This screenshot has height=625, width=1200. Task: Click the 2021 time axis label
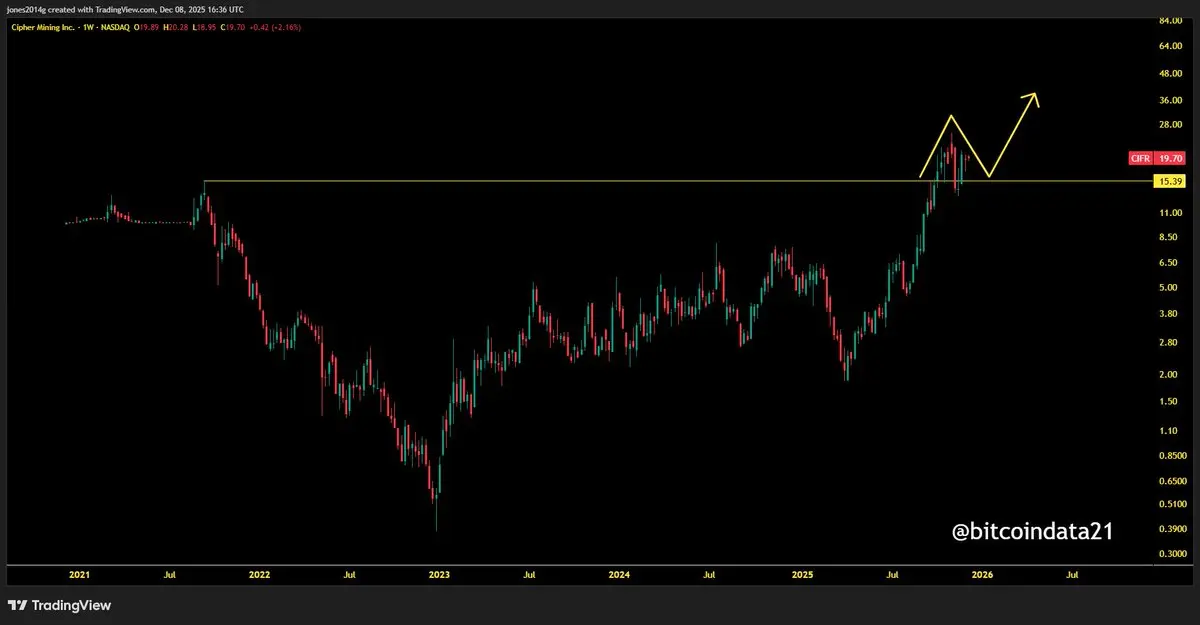[x=79, y=575]
